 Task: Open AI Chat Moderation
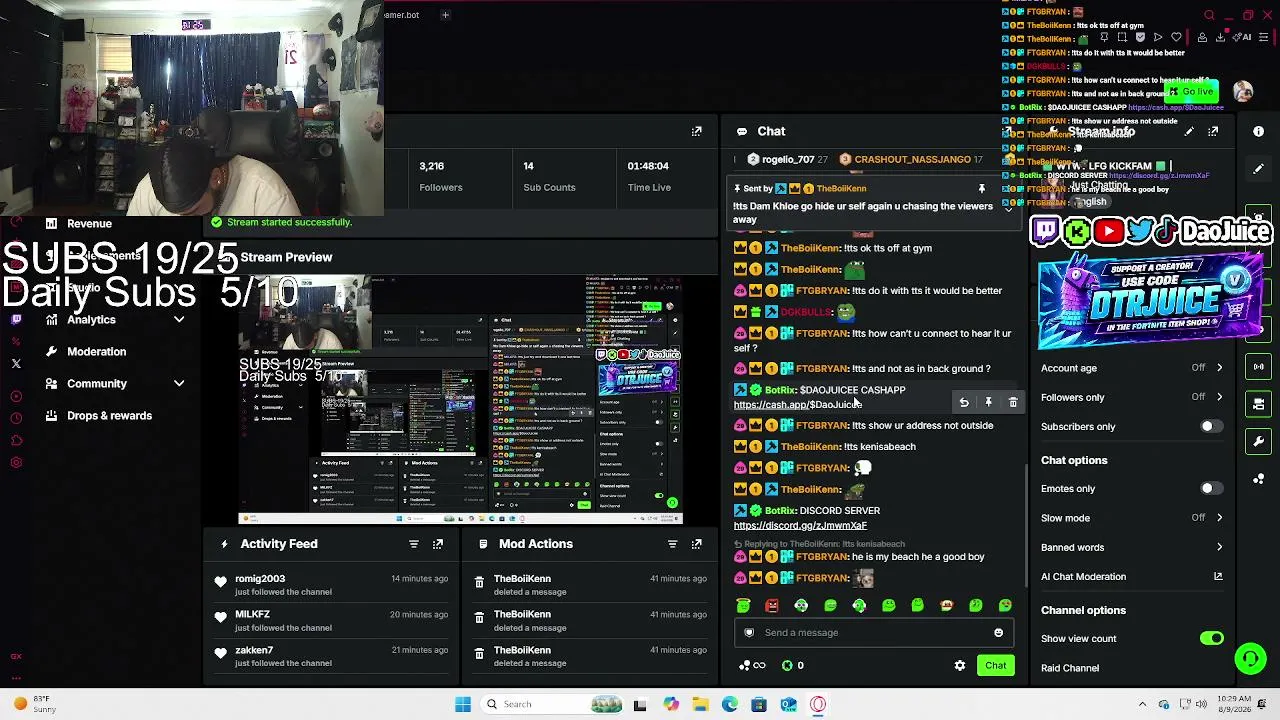pyautogui.click(x=1083, y=577)
